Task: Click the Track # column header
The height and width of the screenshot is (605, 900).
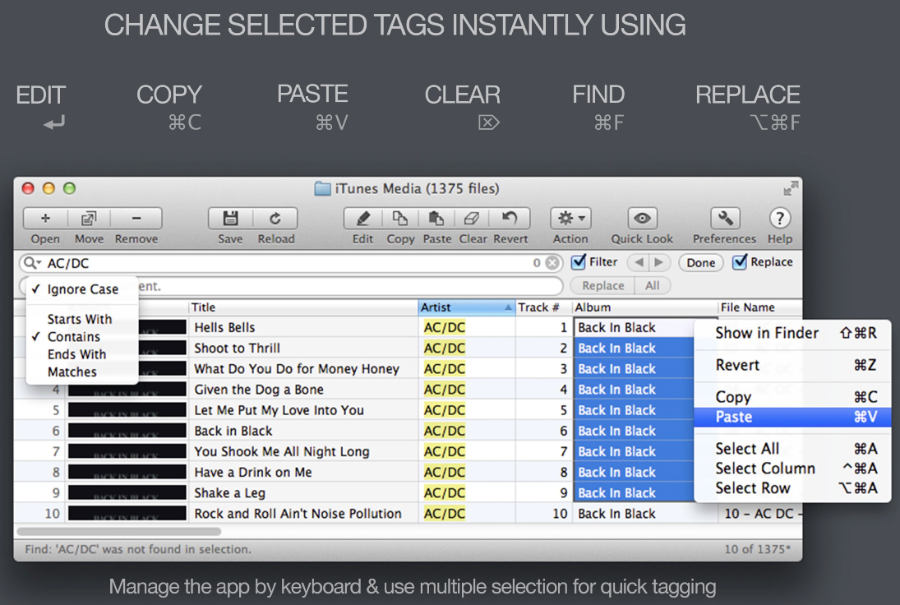Action: (544, 308)
